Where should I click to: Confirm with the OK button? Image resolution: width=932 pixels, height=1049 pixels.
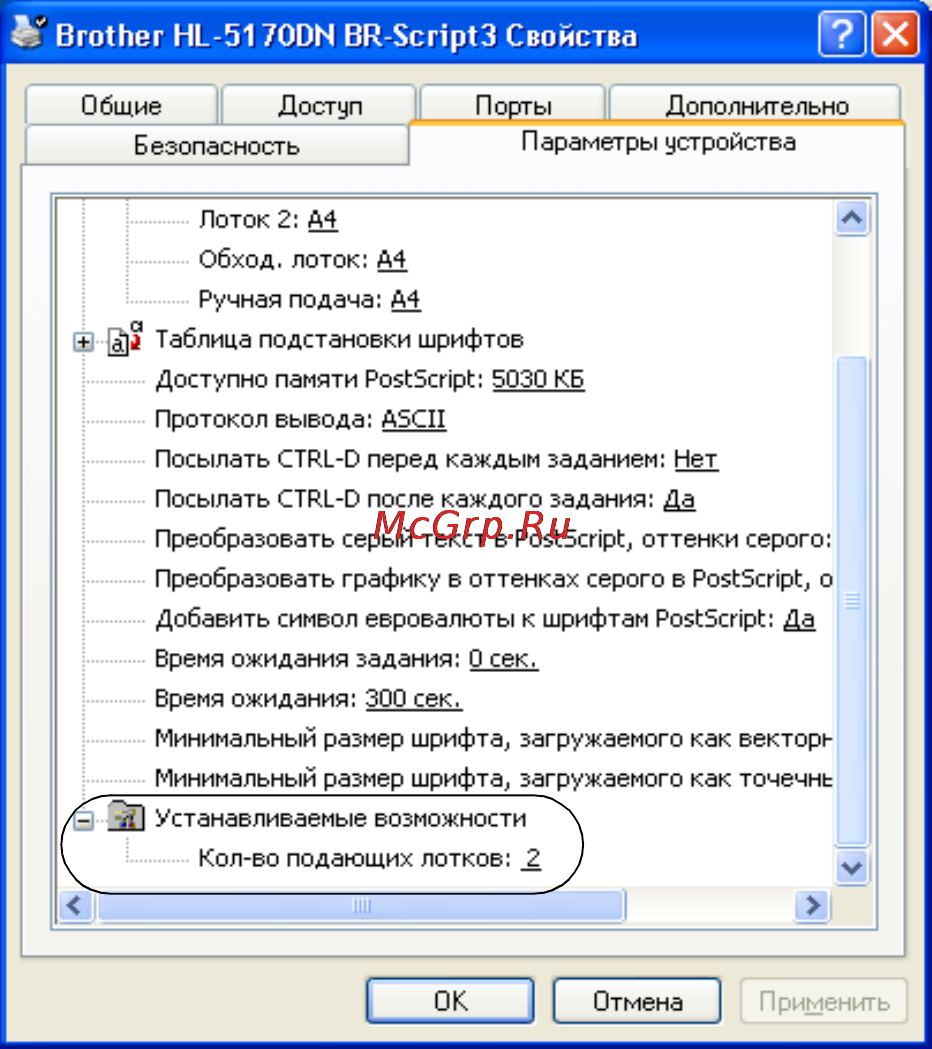[x=450, y=1001]
